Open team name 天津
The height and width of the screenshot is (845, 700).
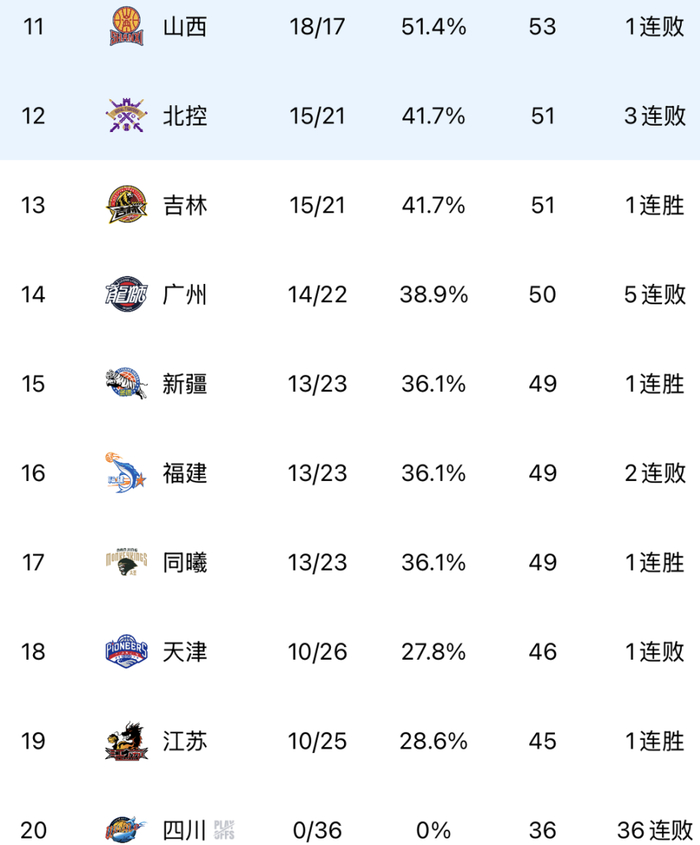pyautogui.click(x=185, y=652)
